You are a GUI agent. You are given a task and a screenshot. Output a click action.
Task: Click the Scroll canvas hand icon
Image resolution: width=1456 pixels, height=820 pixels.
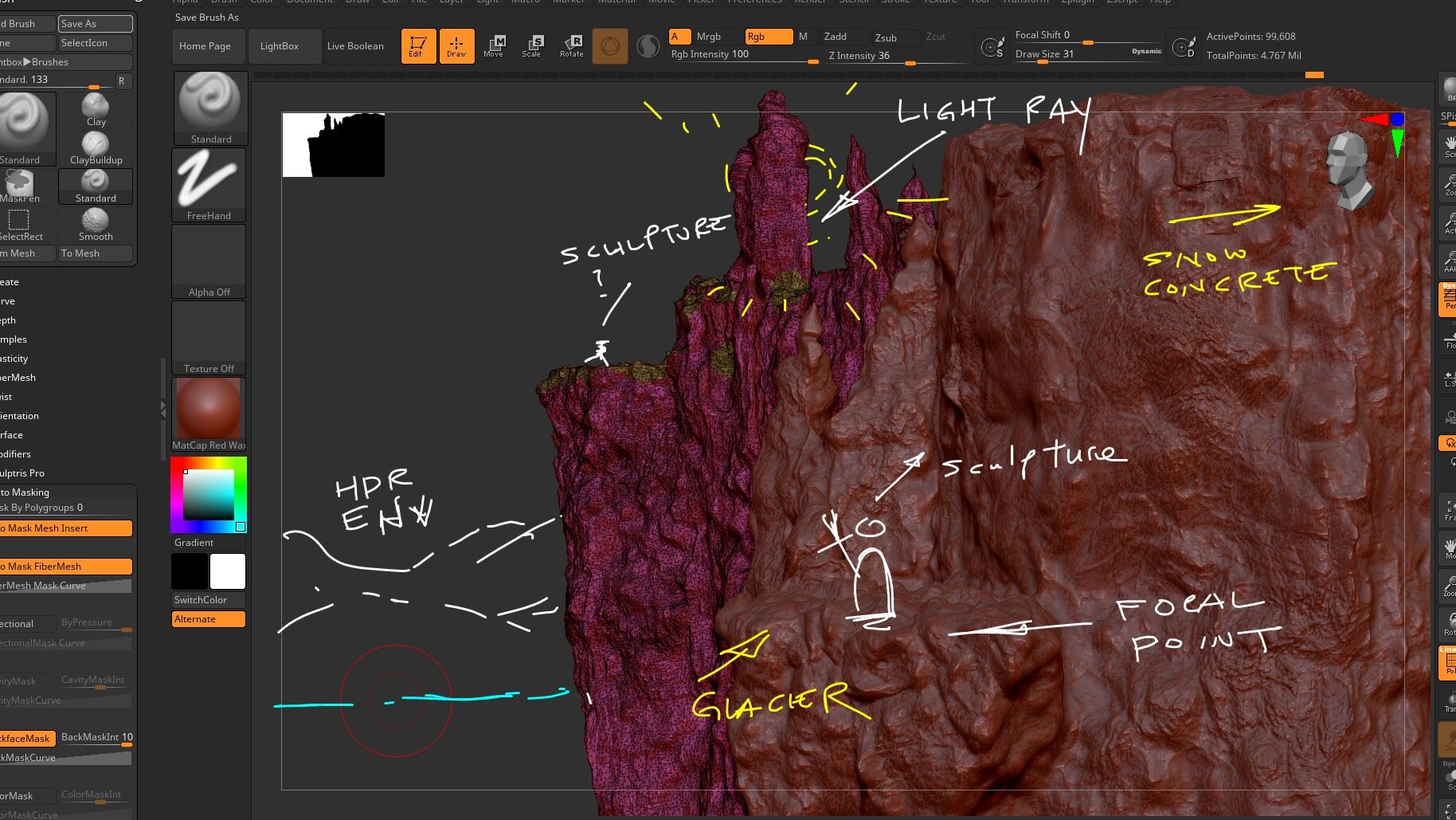coord(1449,146)
